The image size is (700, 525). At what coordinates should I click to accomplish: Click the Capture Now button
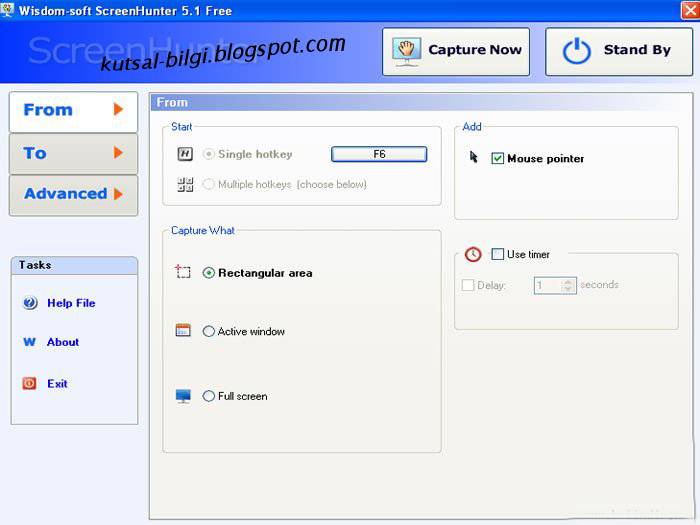click(x=456, y=52)
